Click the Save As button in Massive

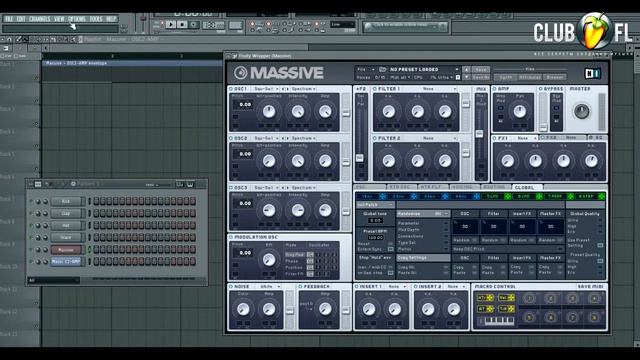click(x=481, y=77)
